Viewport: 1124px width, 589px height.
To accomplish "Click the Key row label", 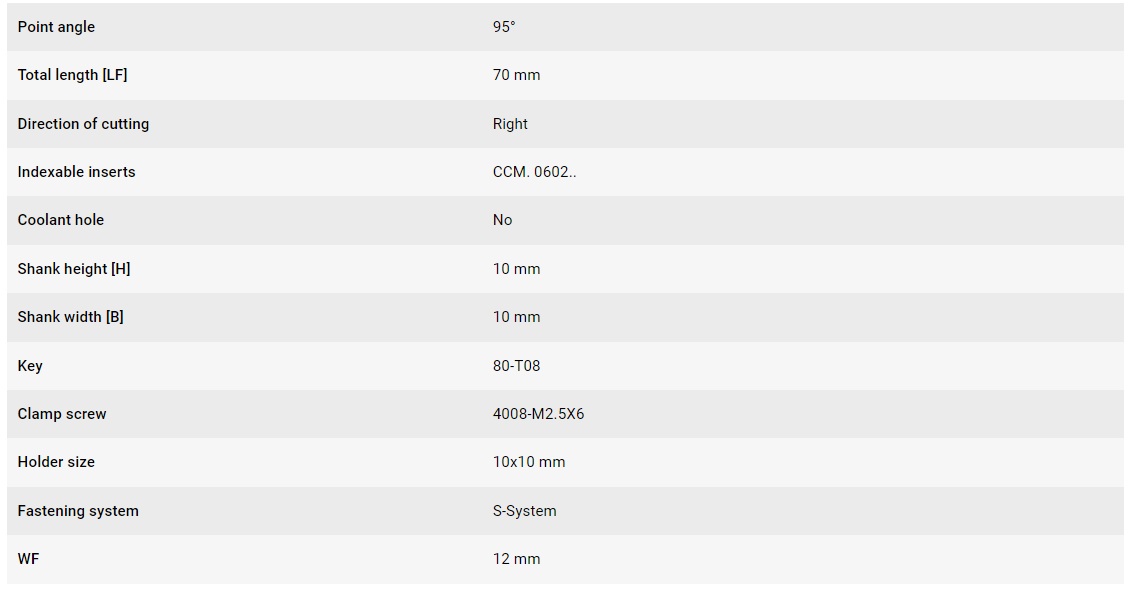I will [x=30, y=365].
